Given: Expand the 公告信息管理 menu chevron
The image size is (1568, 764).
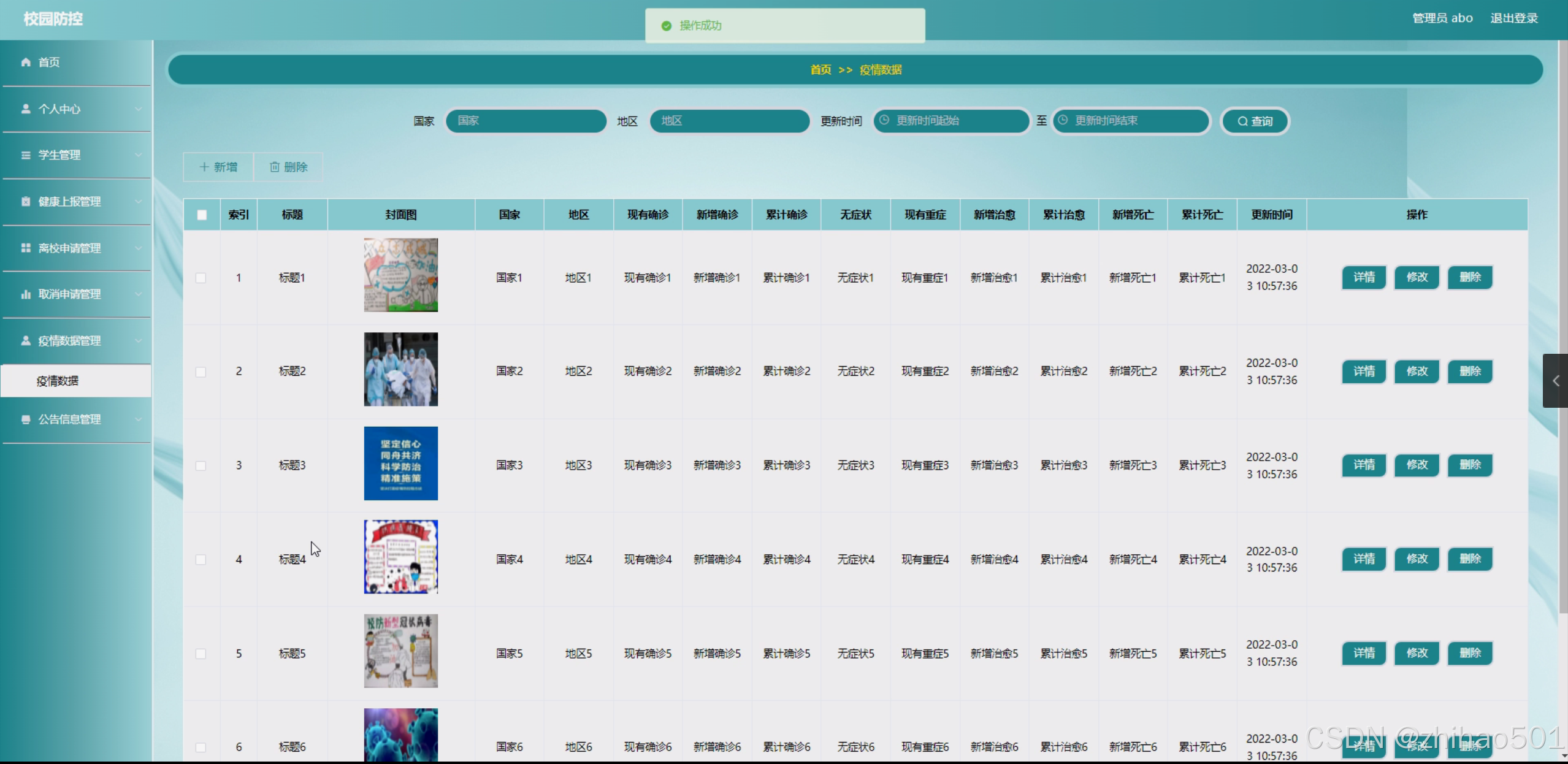Looking at the screenshot, I should (139, 419).
